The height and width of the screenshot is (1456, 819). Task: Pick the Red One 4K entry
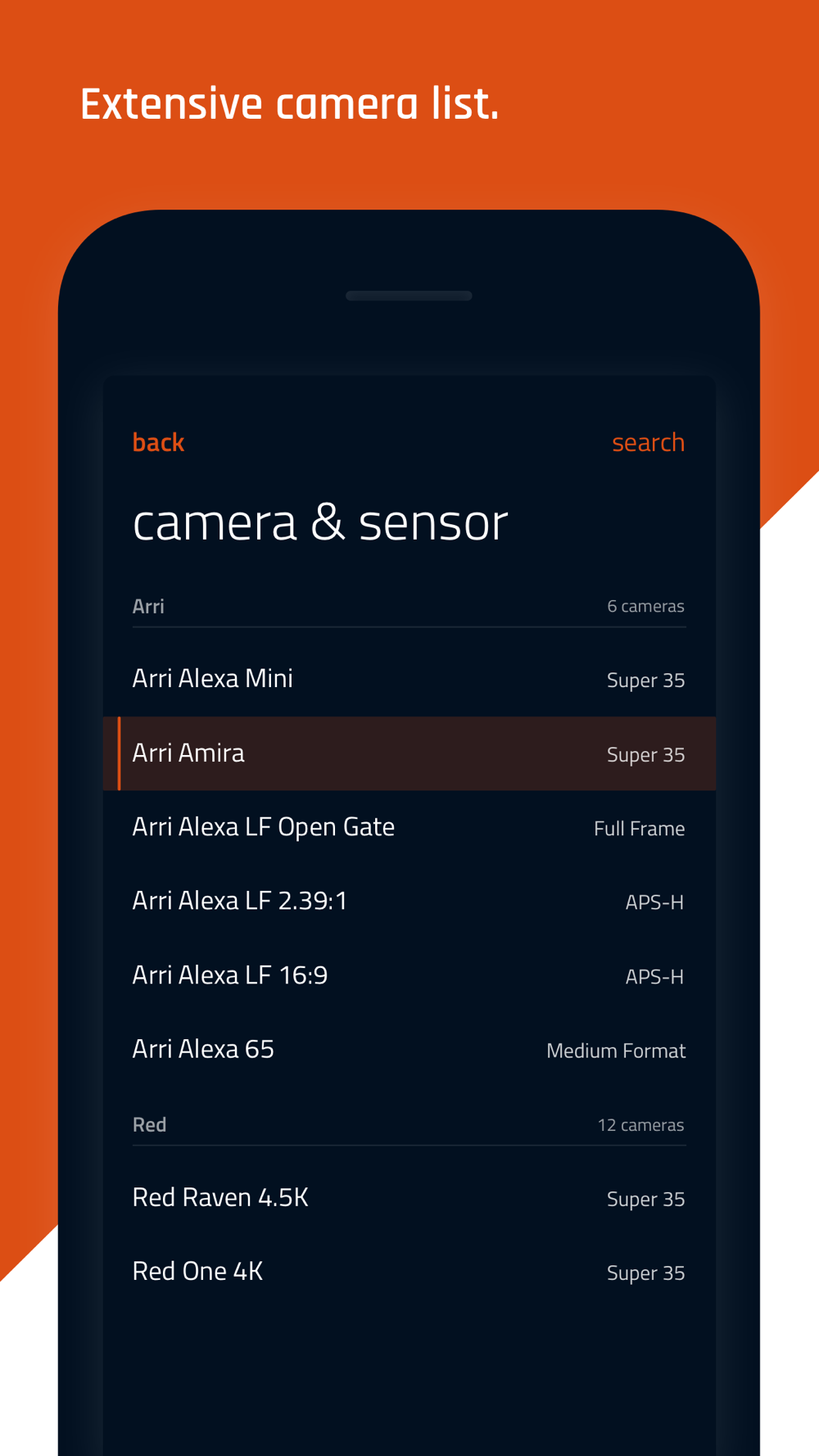(x=409, y=1272)
